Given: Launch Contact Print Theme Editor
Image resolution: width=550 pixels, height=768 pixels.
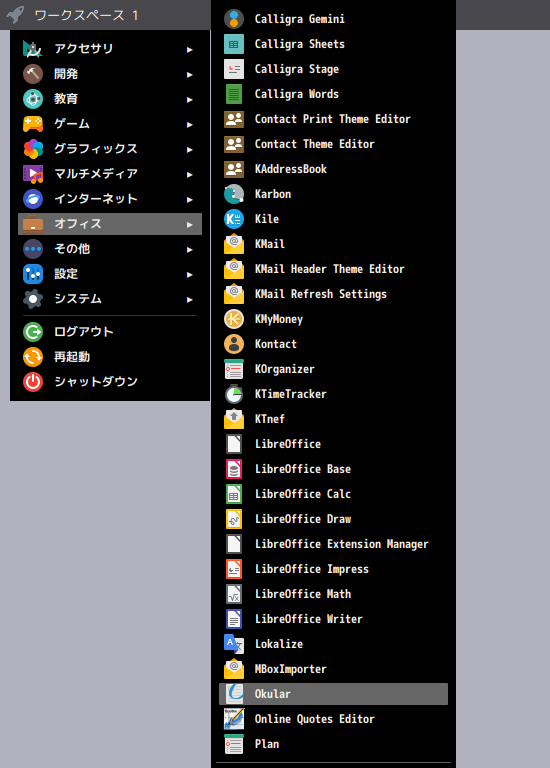Looking at the screenshot, I should tap(333, 119).
